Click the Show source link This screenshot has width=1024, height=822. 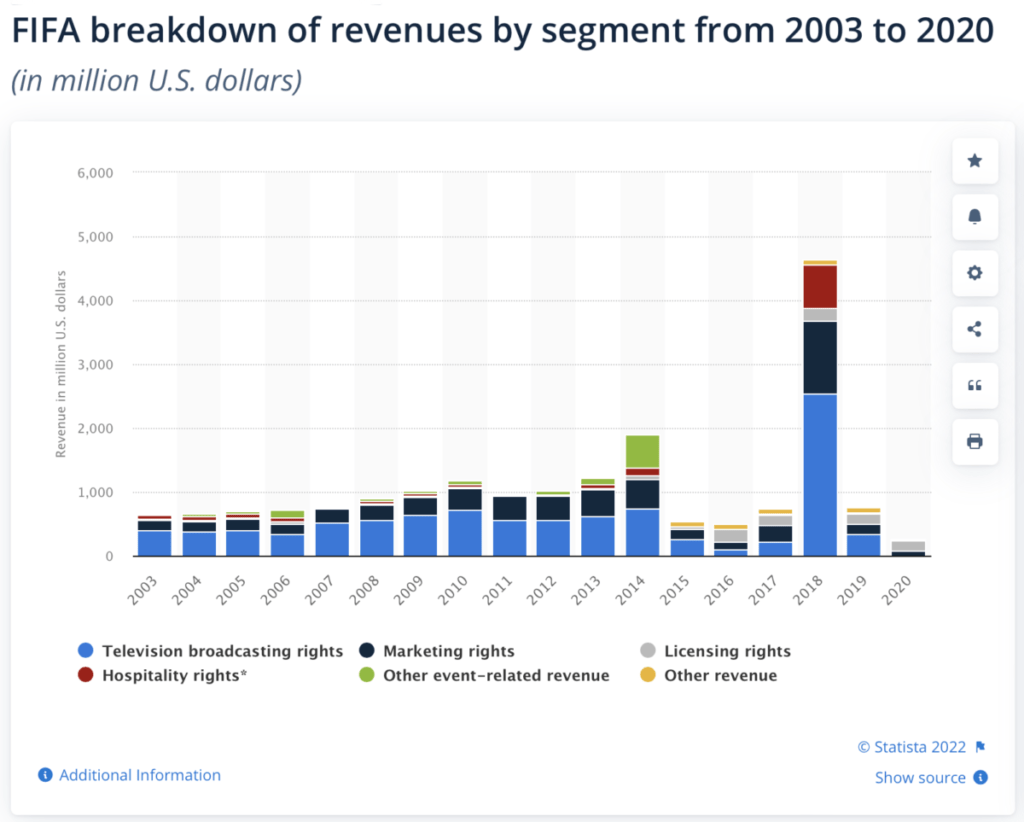[920, 778]
